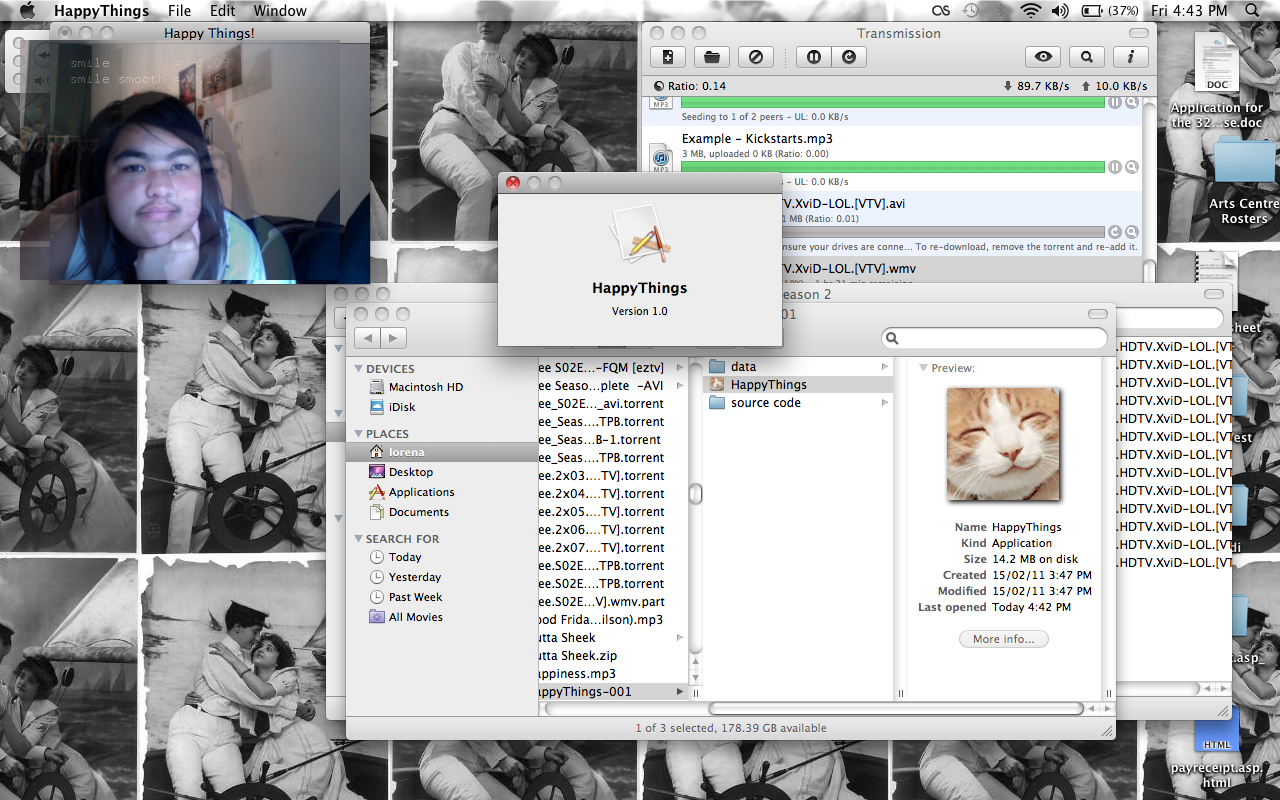Viewport: 1280px width, 800px height.
Task: Go forward in the Finder window
Action: pos(394,338)
